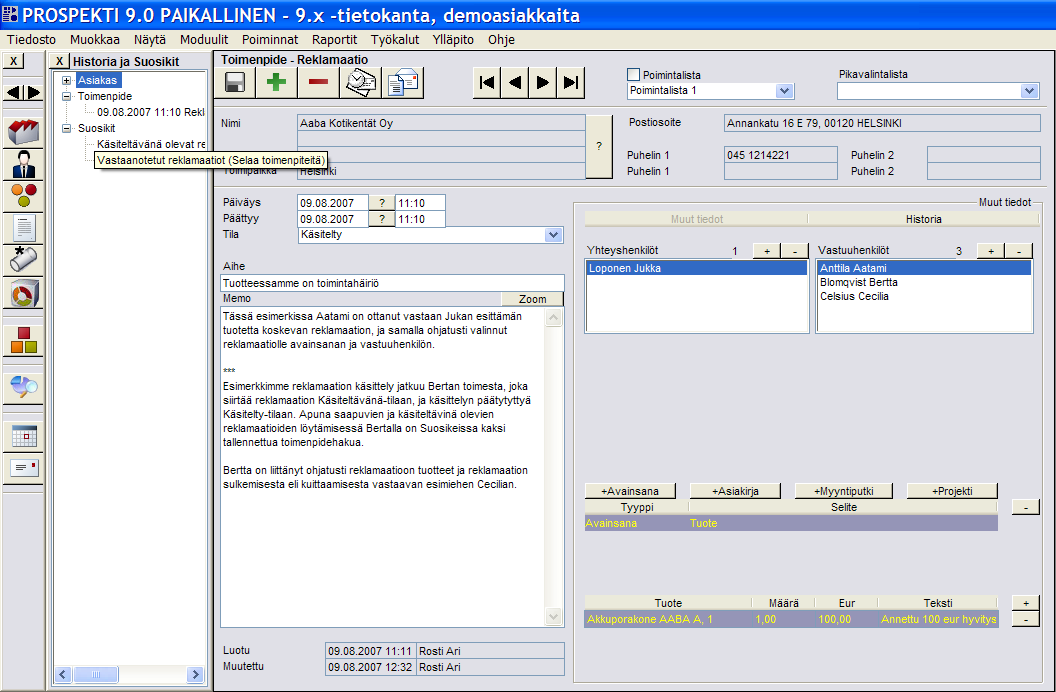Jump to the first record
This screenshot has height=692, width=1056.
(486, 83)
